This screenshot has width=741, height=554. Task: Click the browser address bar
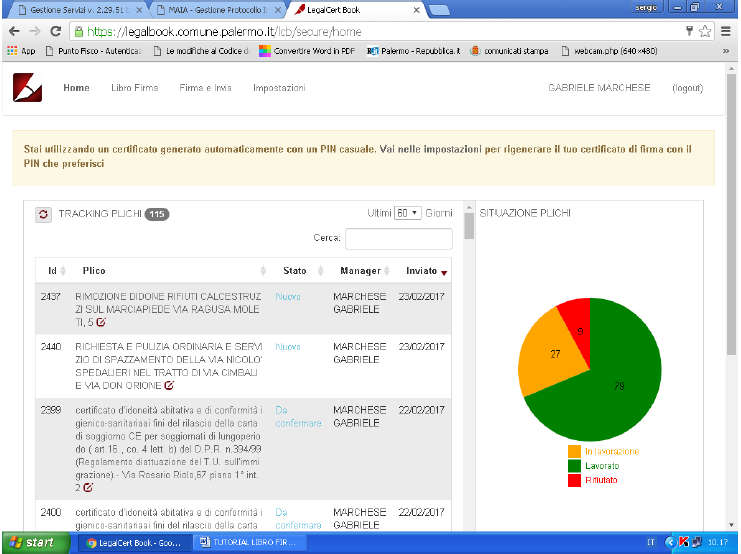[378, 32]
